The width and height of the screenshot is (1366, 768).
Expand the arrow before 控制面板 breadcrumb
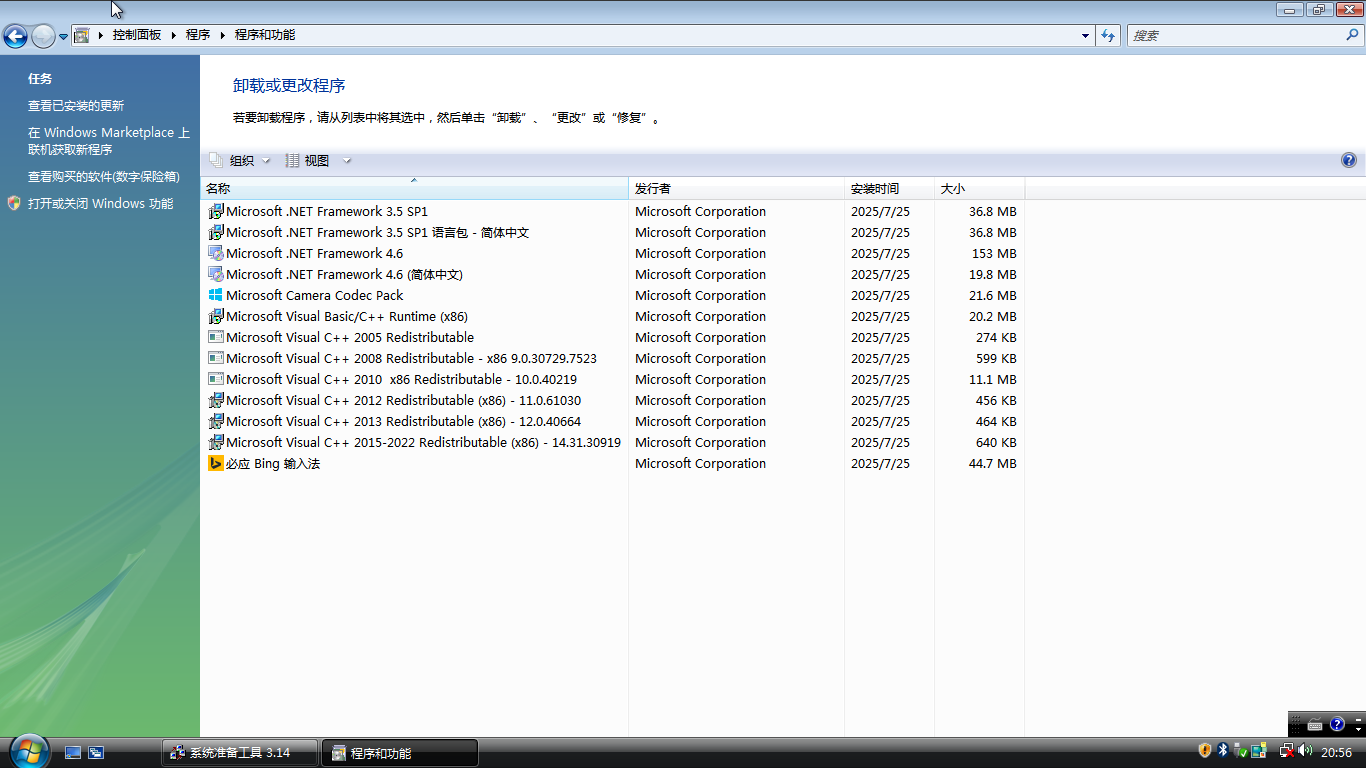(x=101, y=35)
